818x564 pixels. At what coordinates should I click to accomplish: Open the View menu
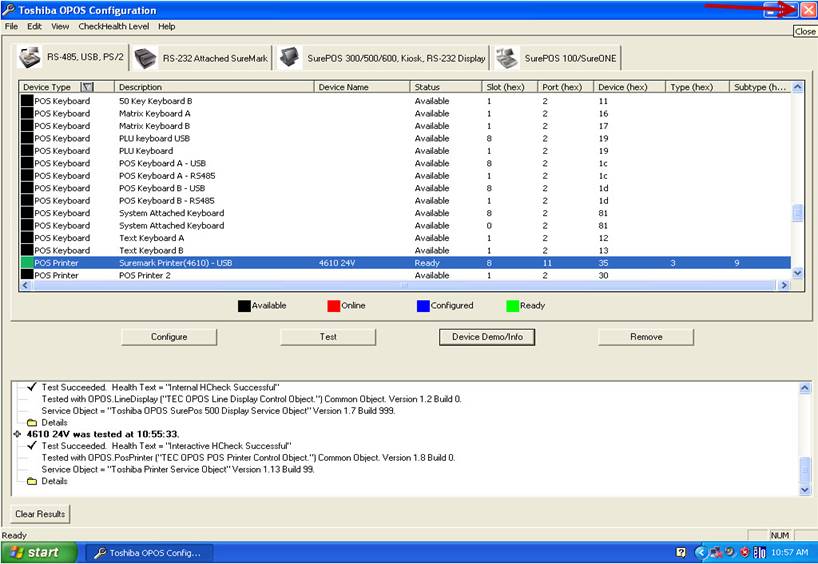(60, 26)
